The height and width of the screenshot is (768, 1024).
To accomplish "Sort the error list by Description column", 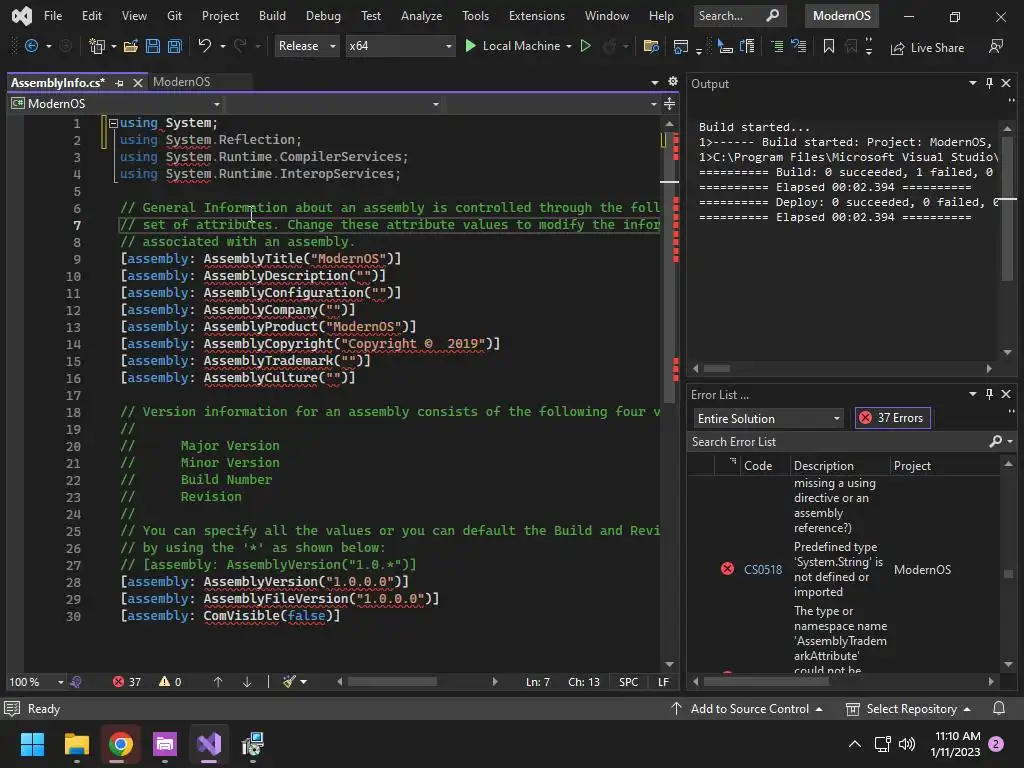I will pyautogui.click(x=824, y=466).
